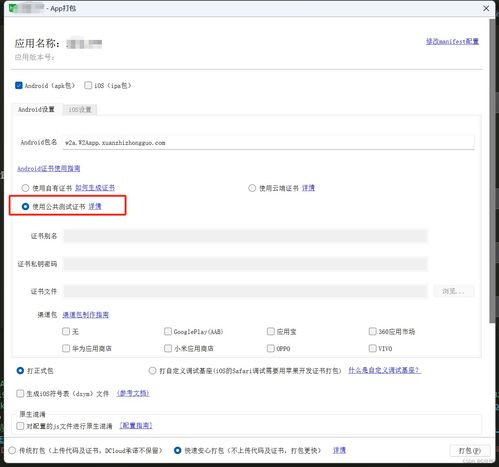The height and width of the screenshot is (467, 499).
Task: Open the 如何生成证书 link
Action: 95,188
